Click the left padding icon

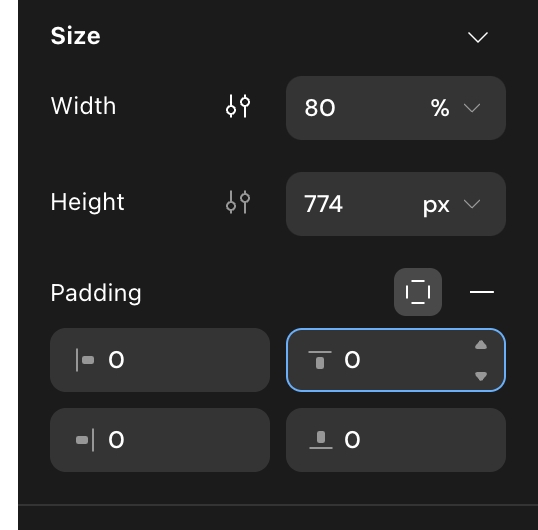pos(85,360)
